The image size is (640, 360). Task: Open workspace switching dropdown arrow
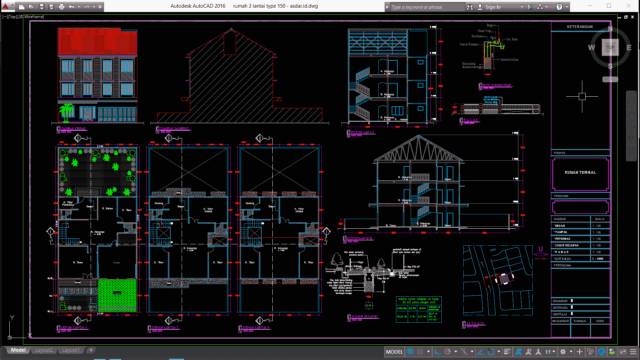click(x=571, y=352)
